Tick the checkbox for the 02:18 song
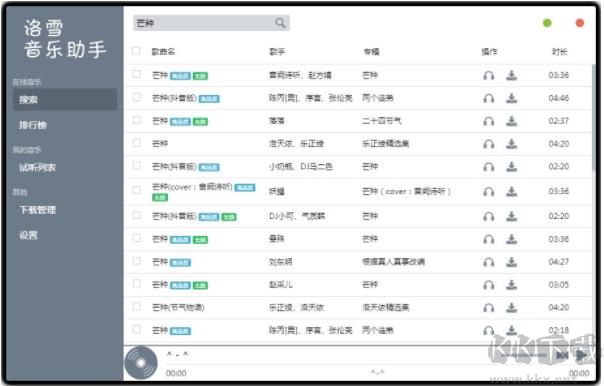Viewport: 604px width, 386px height. 137,329
